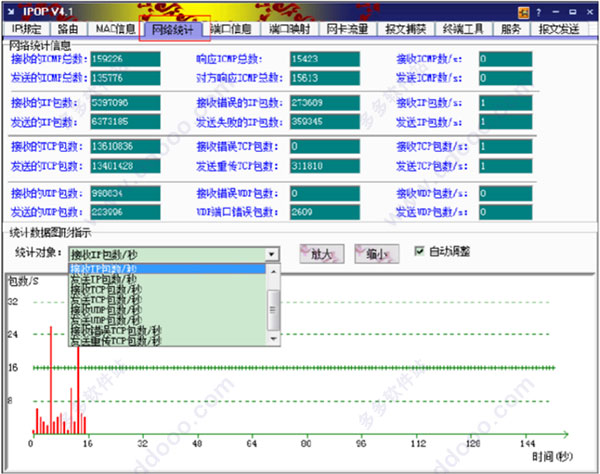Open help with the question mark icon
600x474 pixels.
point(538,12)
